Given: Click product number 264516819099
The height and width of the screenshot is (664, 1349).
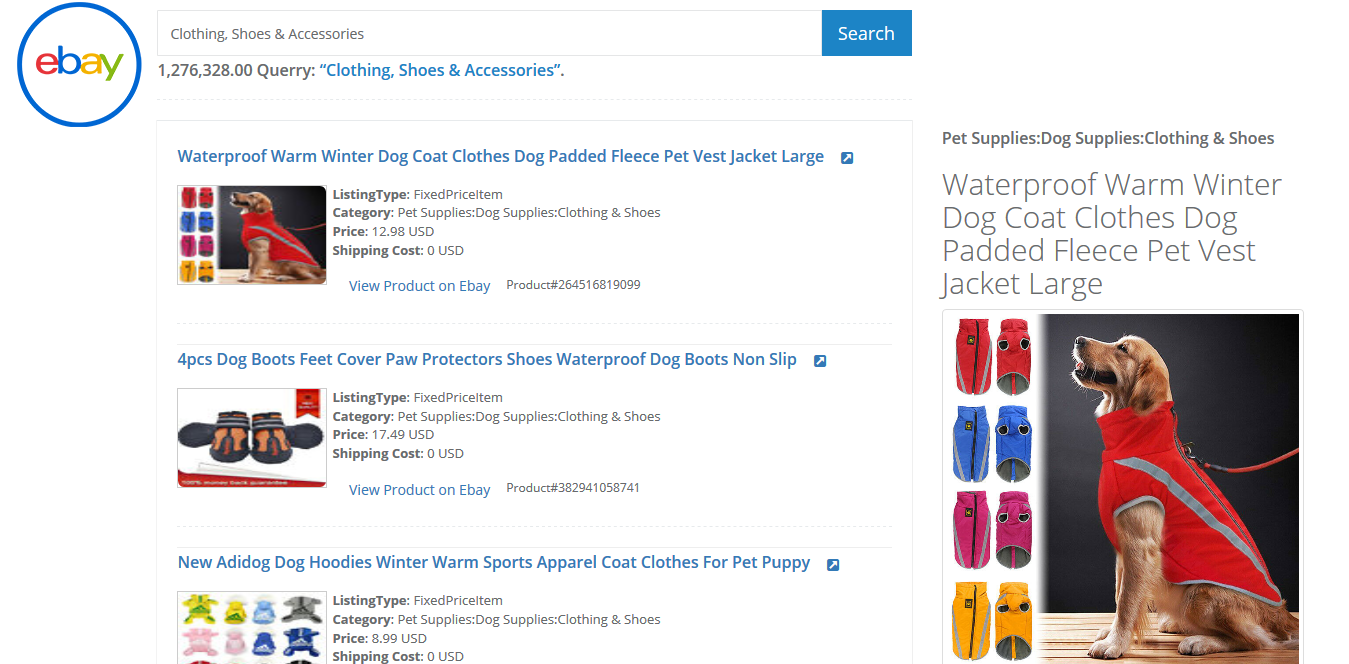Looking at the screenshot, I should click(x=573, y=285).
